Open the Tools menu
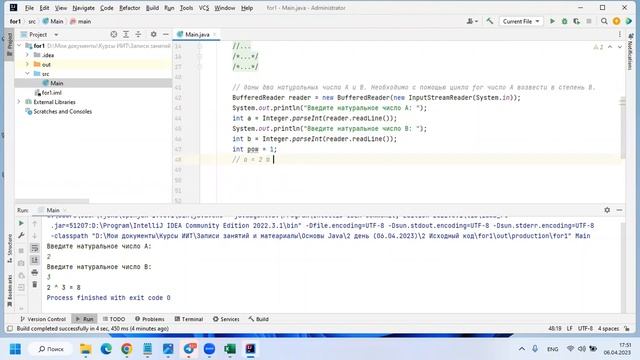This screenshot has width=640, height=360. pos(186,8)
